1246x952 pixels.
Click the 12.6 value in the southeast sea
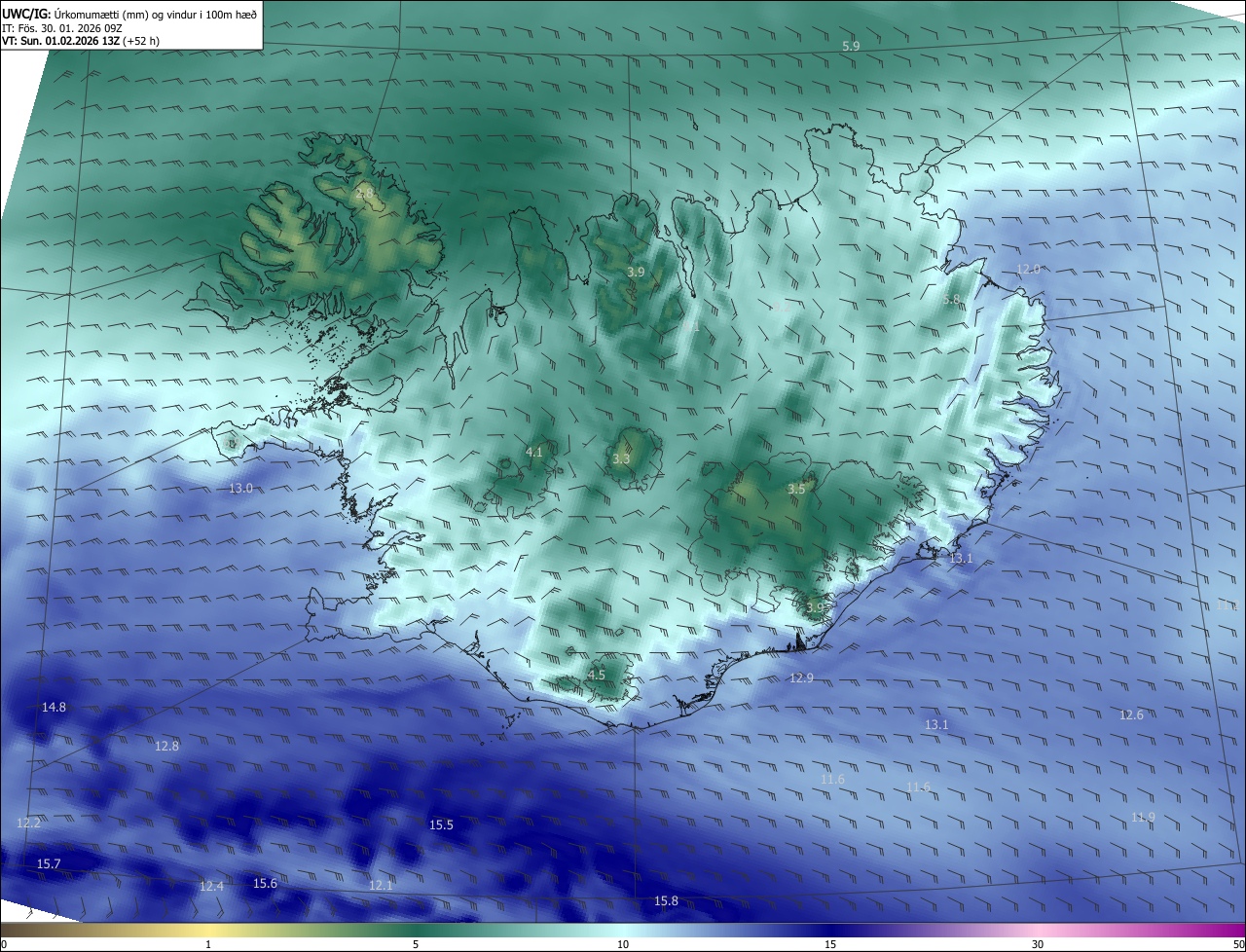(1131, 714)
